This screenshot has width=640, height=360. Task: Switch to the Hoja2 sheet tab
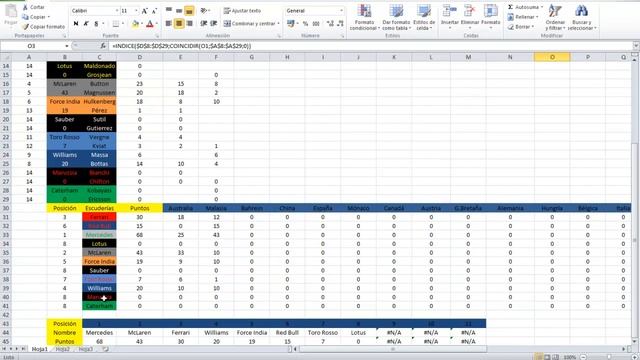[62, 349]
